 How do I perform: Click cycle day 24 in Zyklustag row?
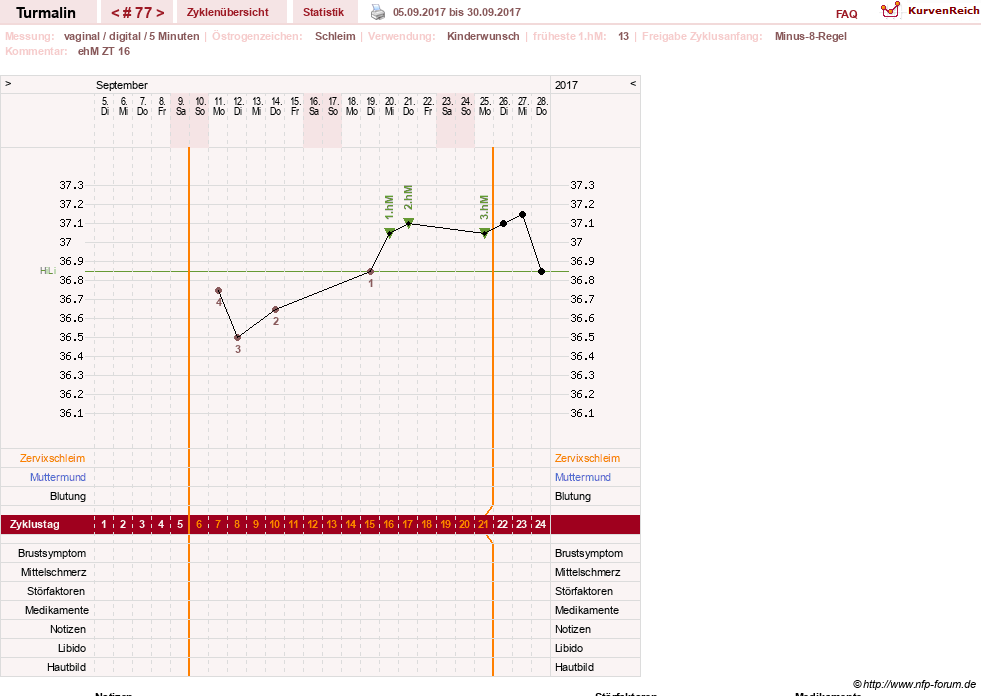(x=541, y=525)
